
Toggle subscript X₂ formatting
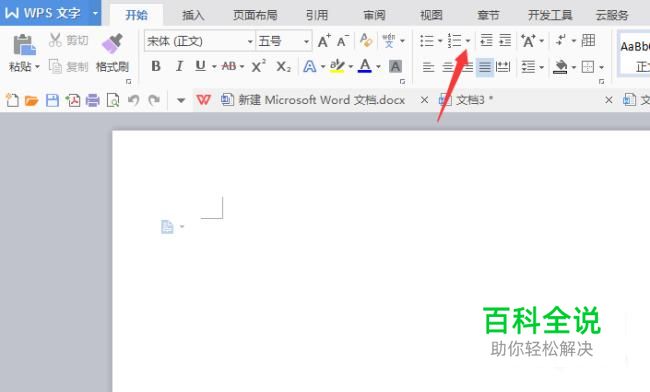(x=284, y=67)
